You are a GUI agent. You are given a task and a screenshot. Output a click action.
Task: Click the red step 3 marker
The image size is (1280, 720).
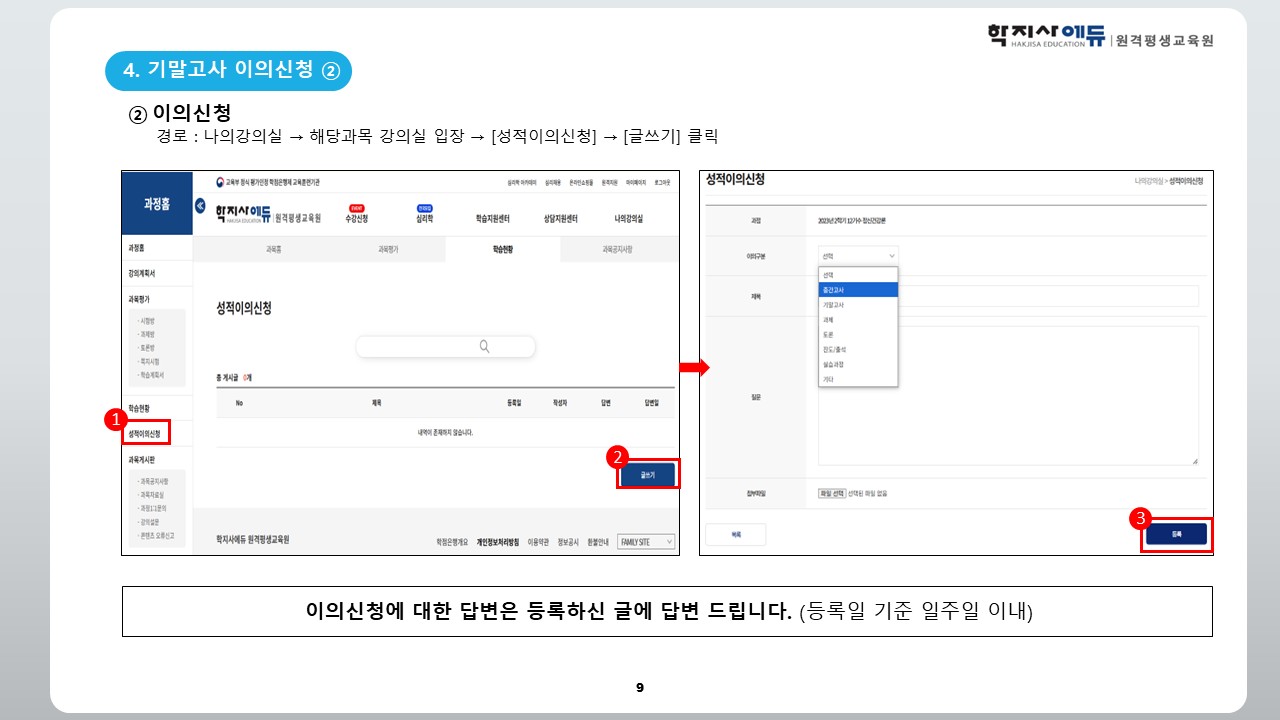pyautogui.click(x=1141, y=518)
